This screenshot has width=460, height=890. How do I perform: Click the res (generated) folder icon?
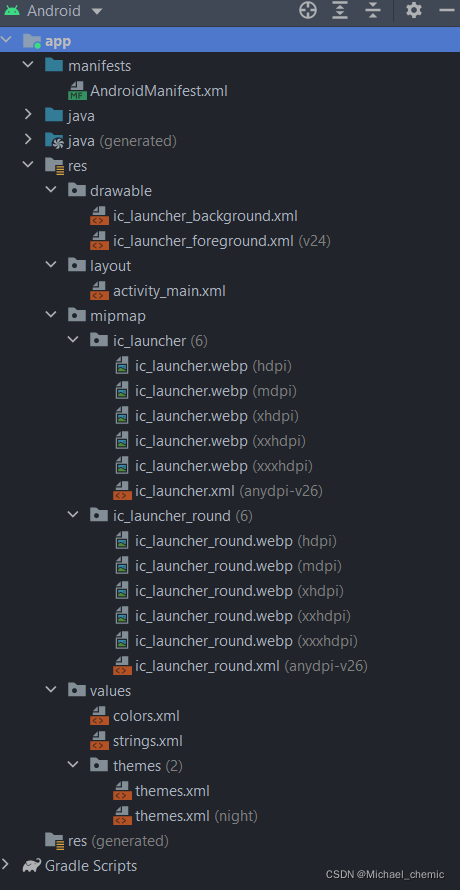[x=54, y=840]
